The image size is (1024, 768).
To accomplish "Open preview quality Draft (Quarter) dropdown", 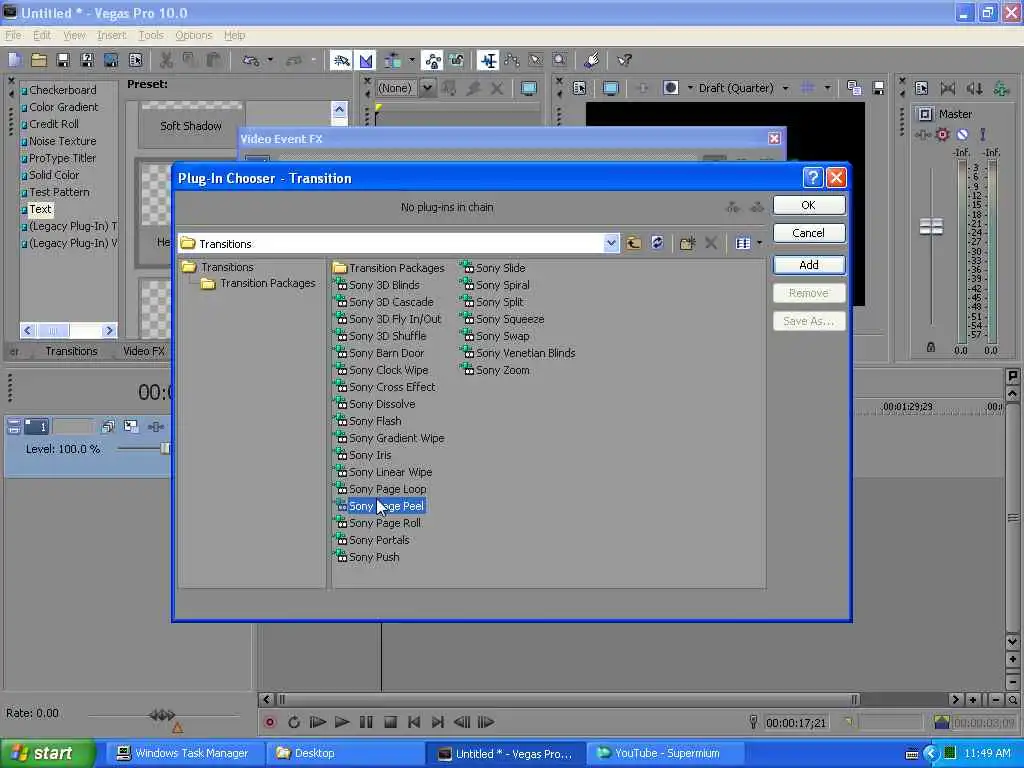I will 786,88.
